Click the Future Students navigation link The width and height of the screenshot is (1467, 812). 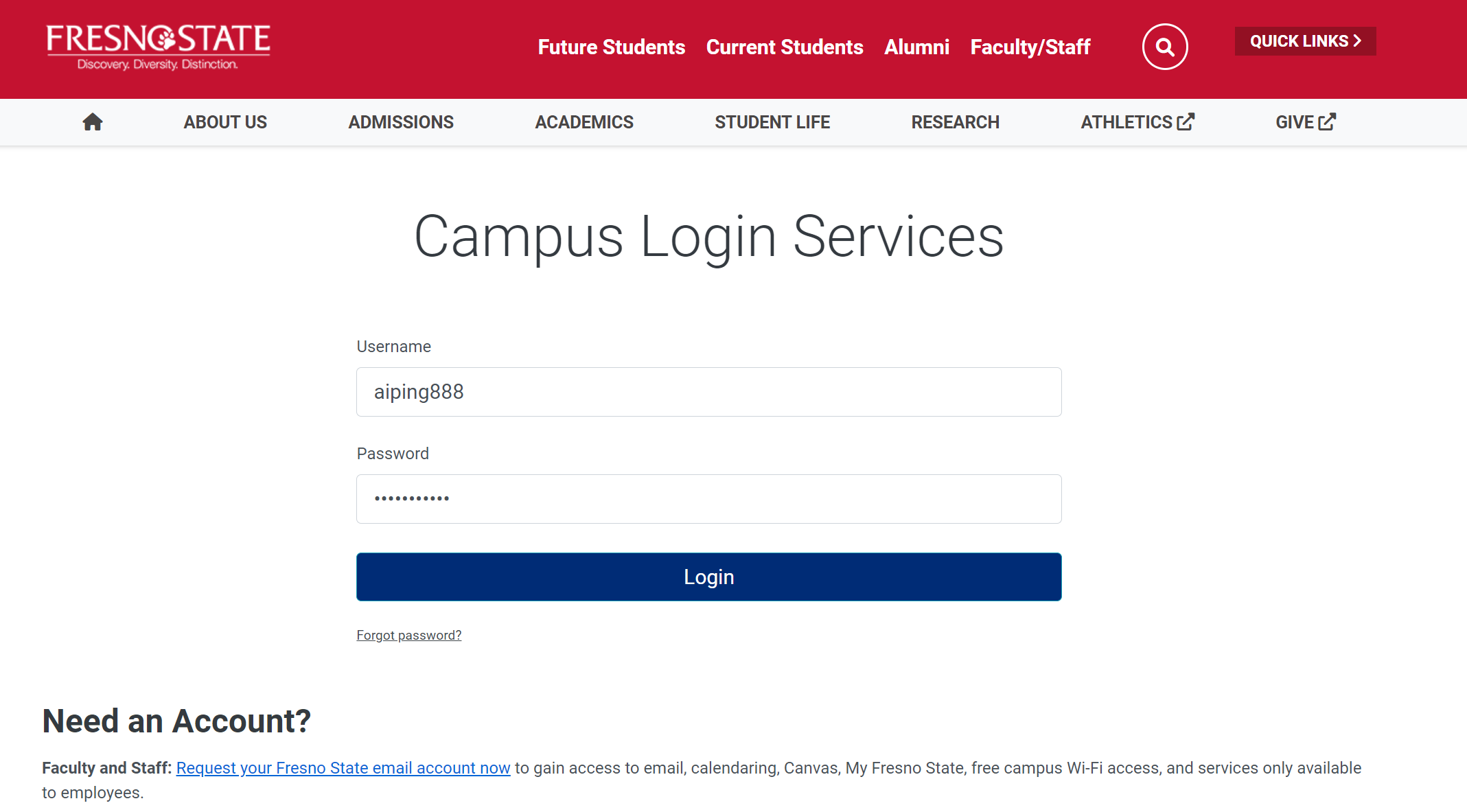[x=611, y=46]
